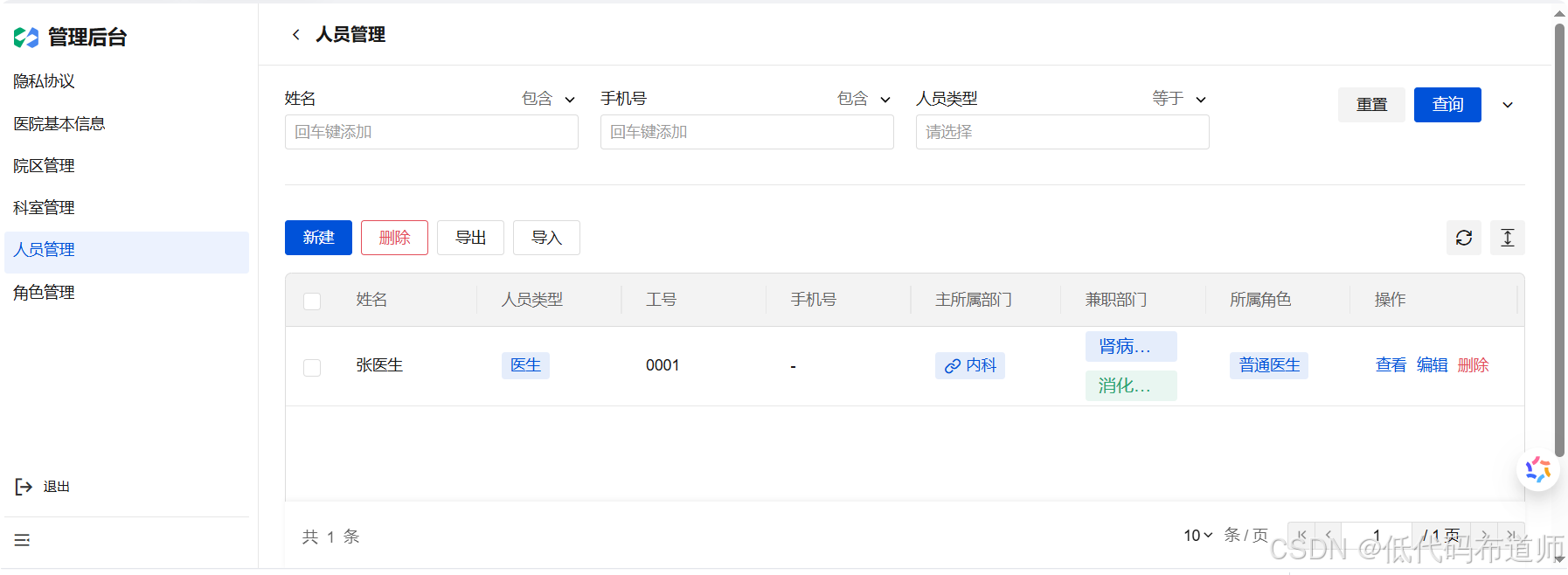Click the 肾病… part-time department tag
Screen dimensions: 1568x575
[x=1131, y=347]
